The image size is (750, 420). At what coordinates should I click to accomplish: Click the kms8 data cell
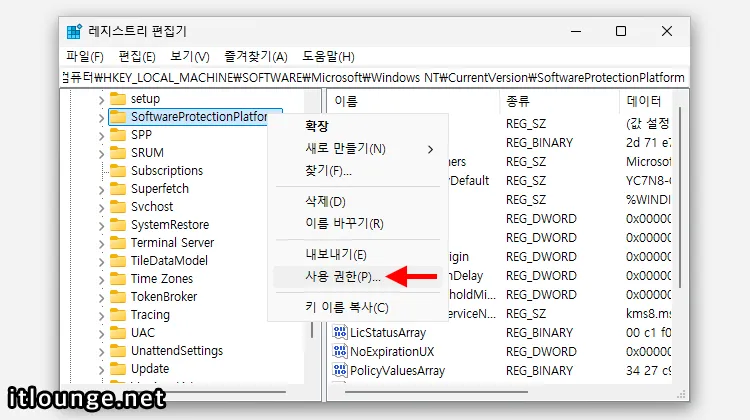point(649,313)
